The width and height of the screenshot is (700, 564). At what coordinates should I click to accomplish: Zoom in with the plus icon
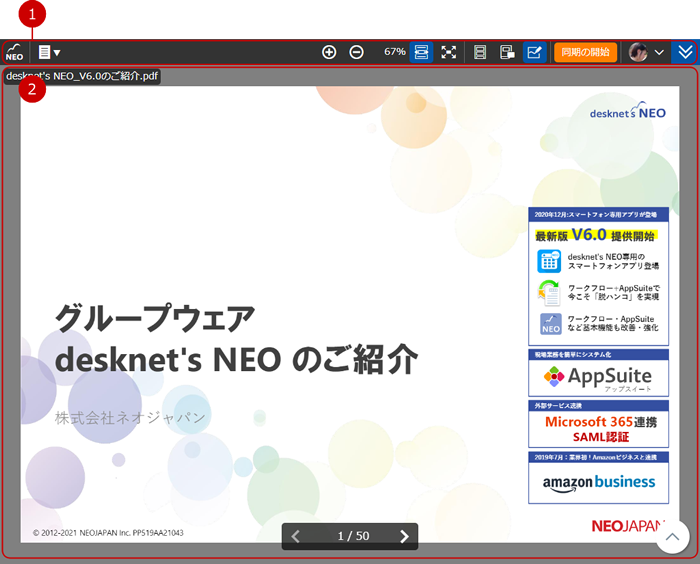[329, 52]
